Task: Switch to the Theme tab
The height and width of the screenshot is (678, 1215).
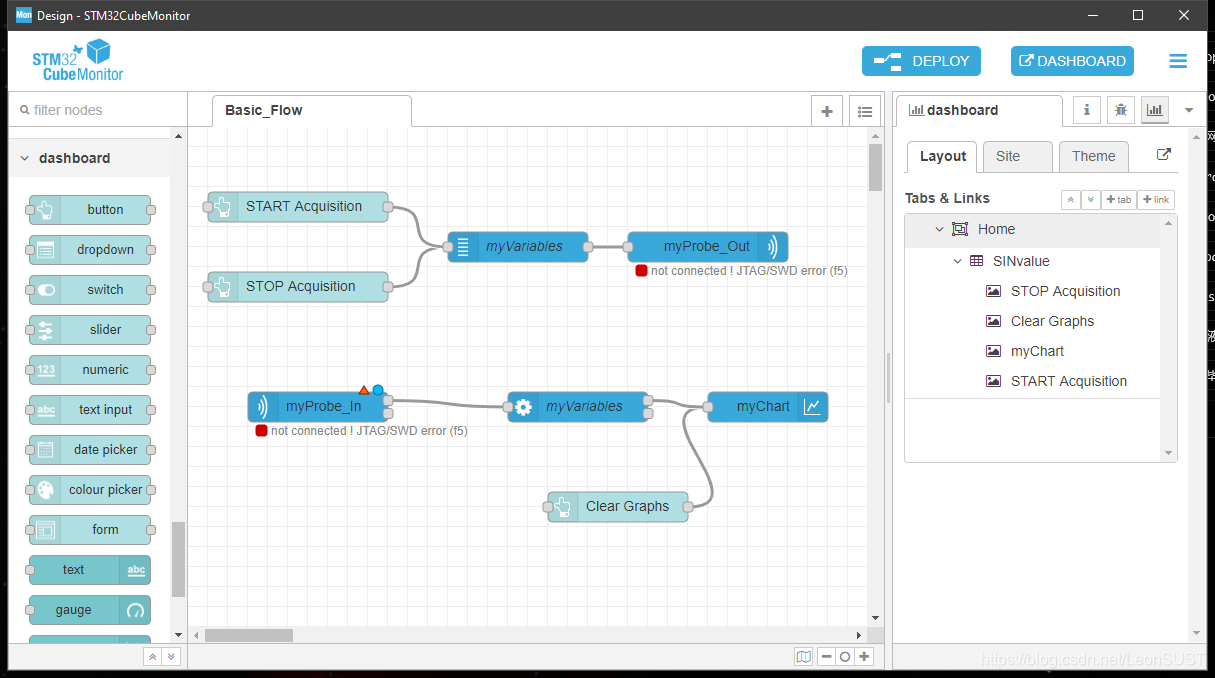Action: click(x=1093, y=156)
